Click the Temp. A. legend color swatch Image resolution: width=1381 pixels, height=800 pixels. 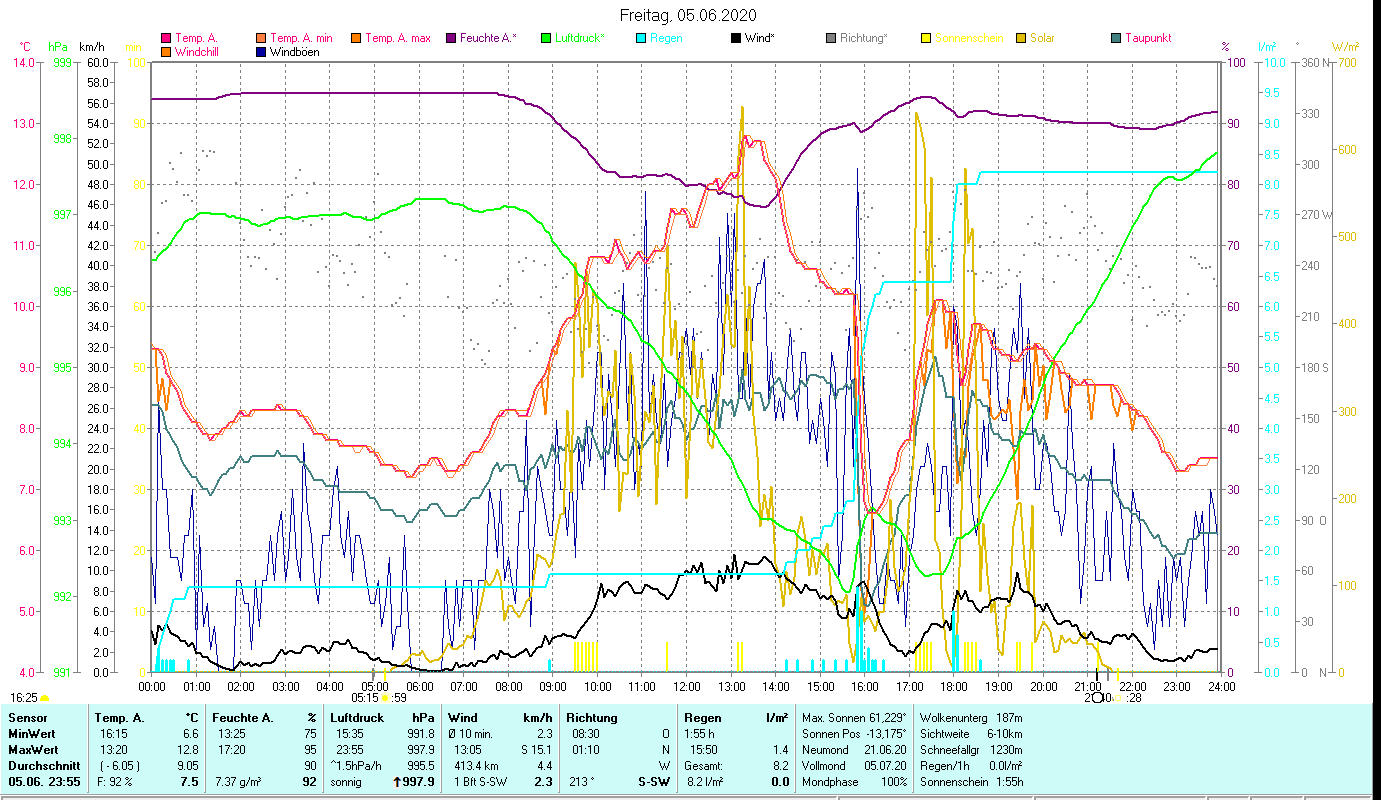point(166,39)
